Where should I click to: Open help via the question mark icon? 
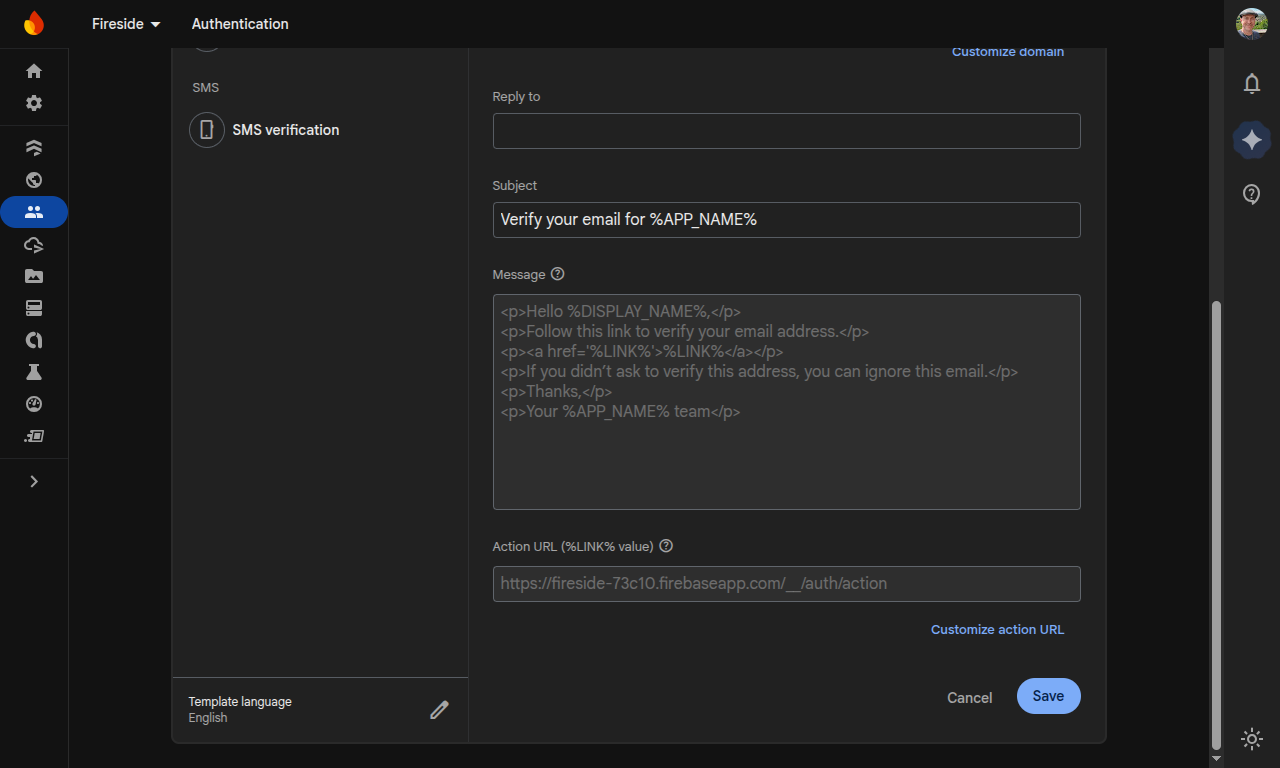point(1251,194)
